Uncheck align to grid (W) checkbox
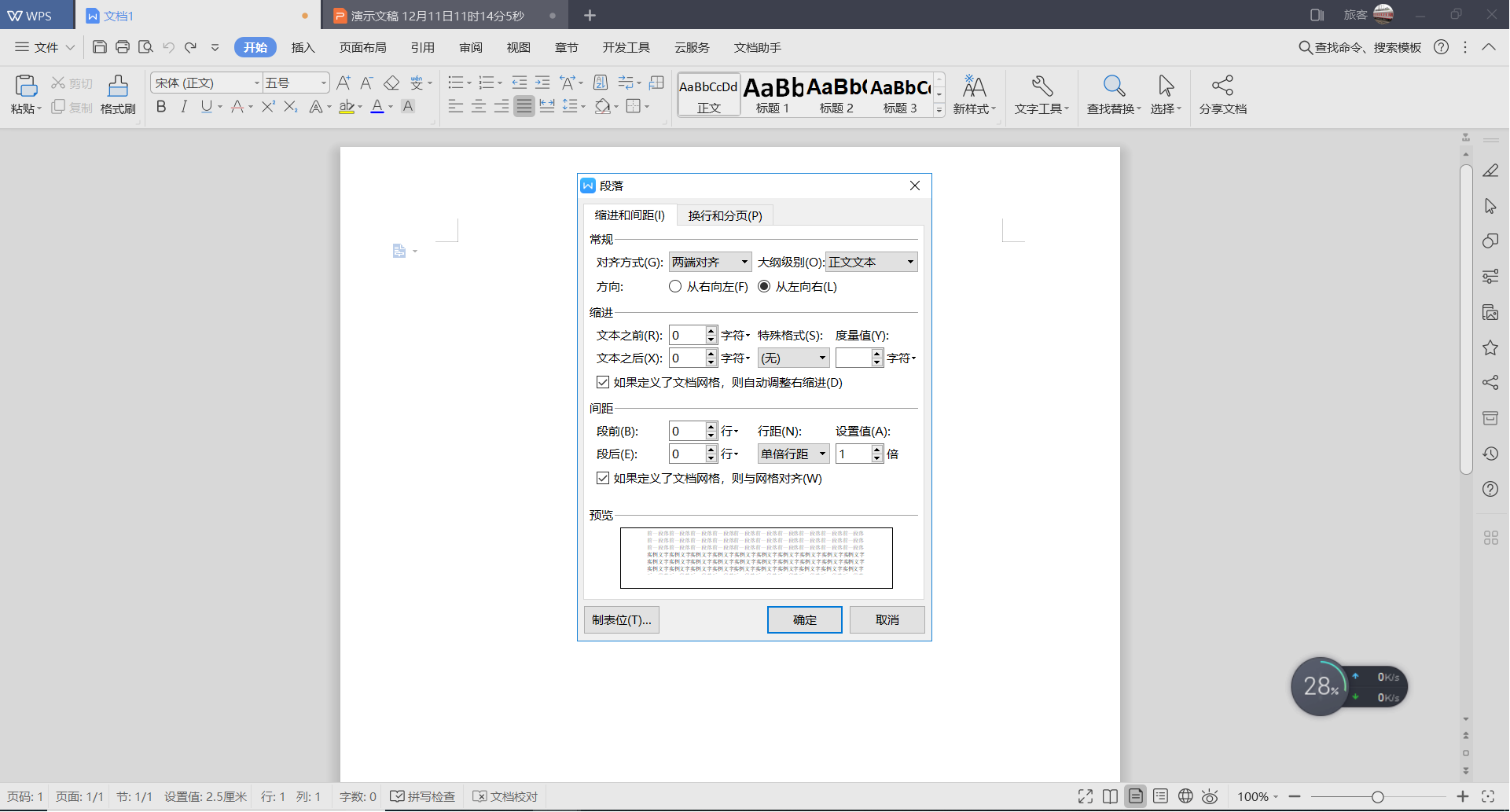 [603, 478]
